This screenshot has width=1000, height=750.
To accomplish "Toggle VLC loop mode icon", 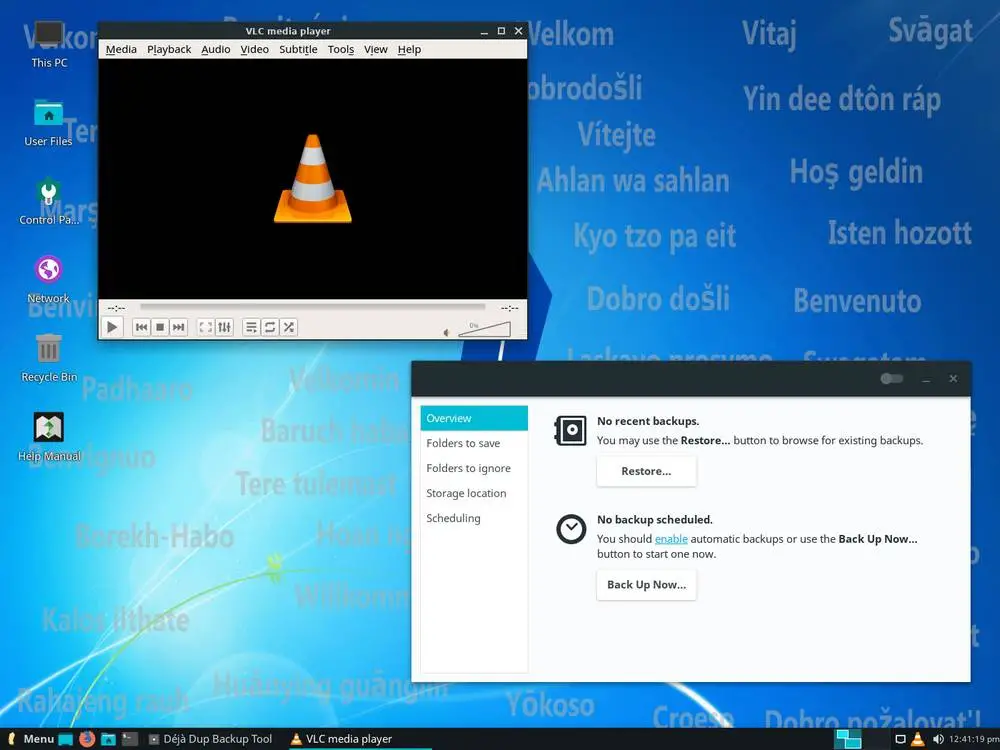I will 270,327.
